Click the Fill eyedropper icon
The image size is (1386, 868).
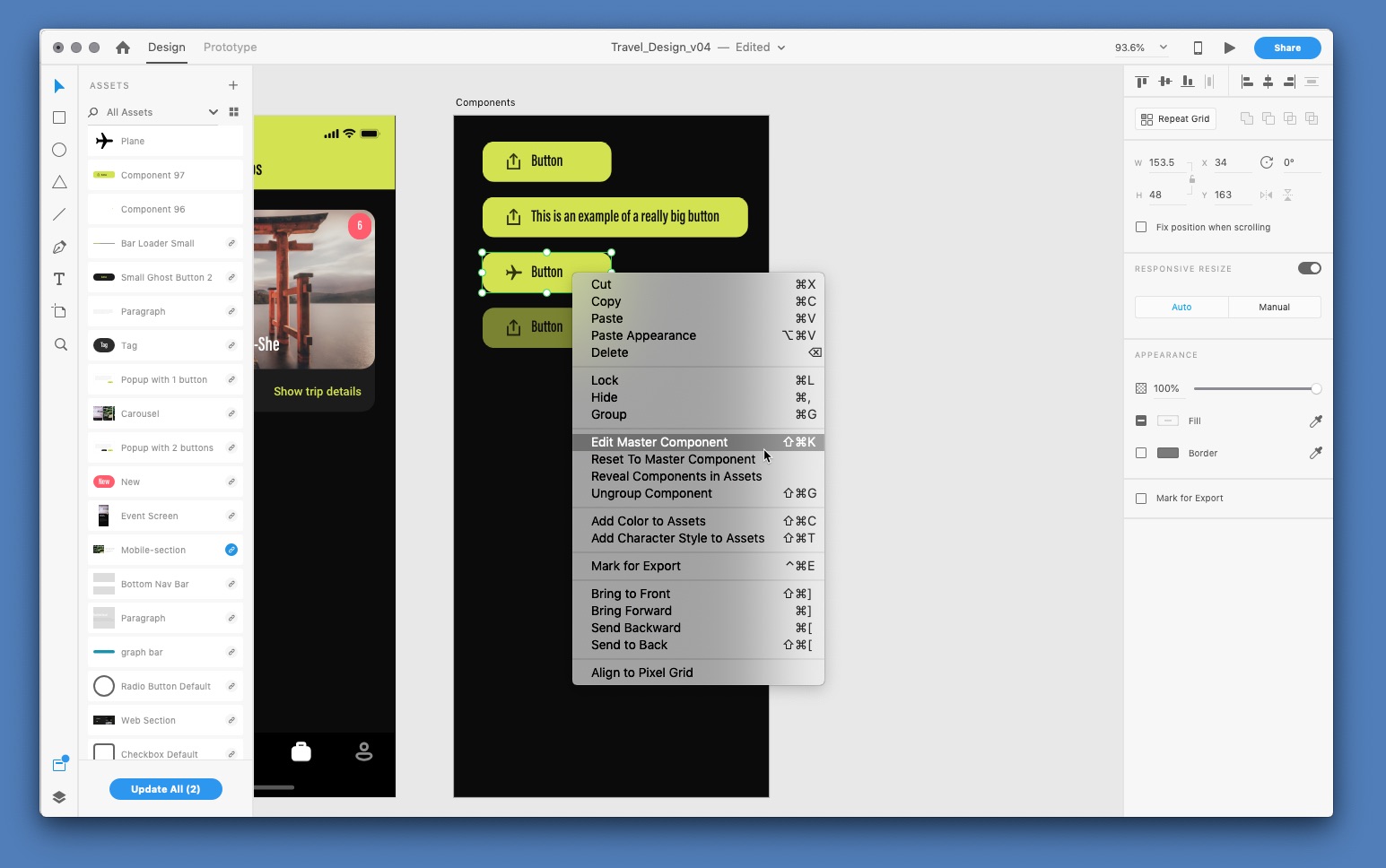[x=1316, y=421]
